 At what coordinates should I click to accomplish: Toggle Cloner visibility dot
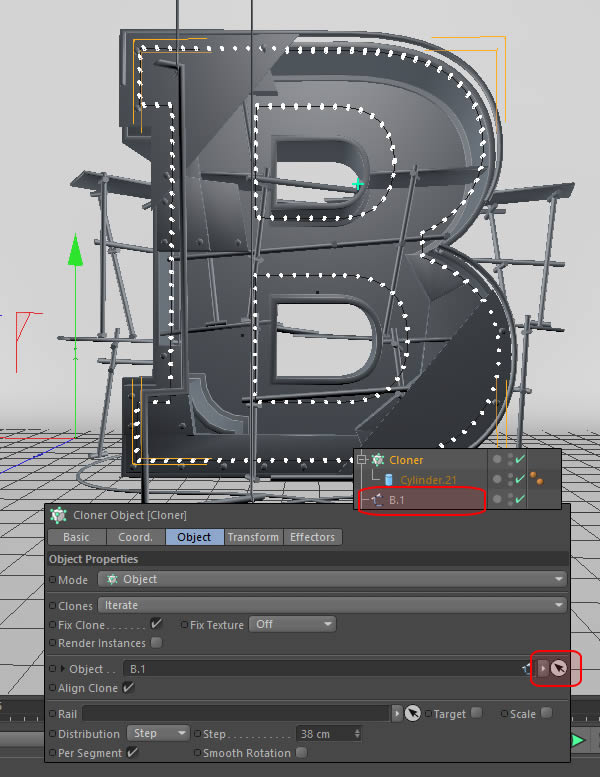click(496, 459)
